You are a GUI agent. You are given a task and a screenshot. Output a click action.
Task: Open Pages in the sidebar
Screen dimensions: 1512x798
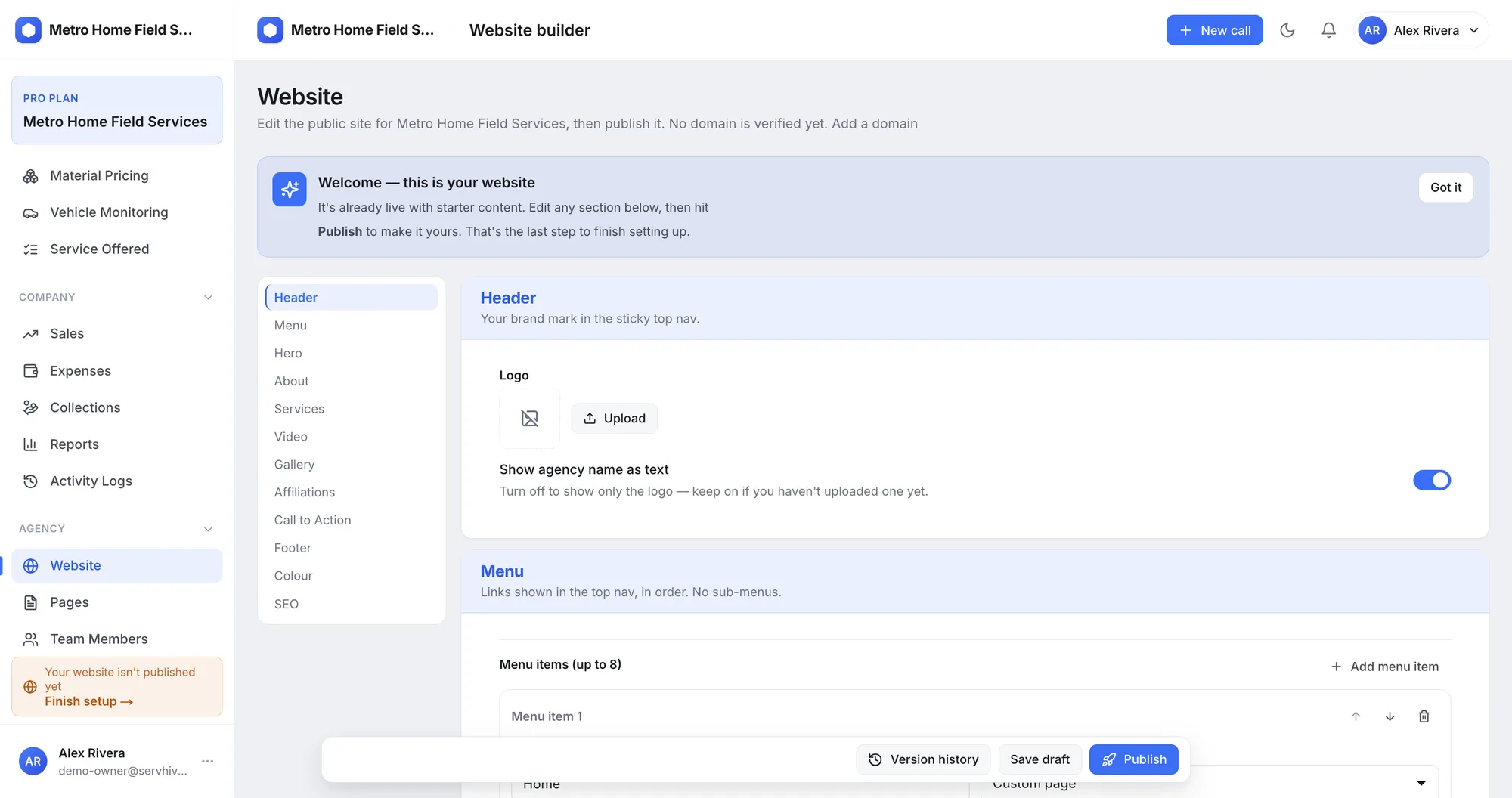click(x=117, y=602)
